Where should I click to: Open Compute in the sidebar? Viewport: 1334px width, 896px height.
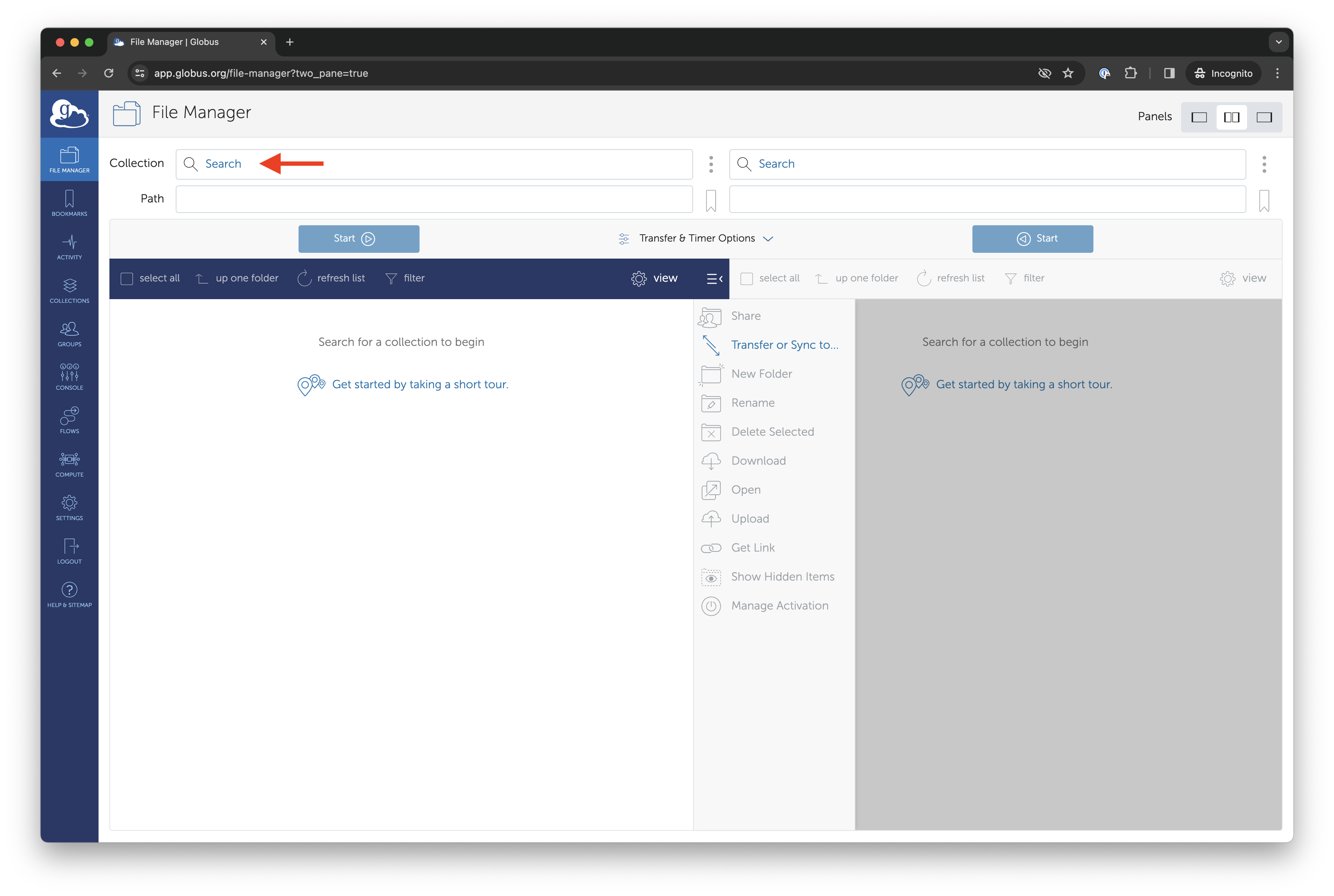[69, 464]
